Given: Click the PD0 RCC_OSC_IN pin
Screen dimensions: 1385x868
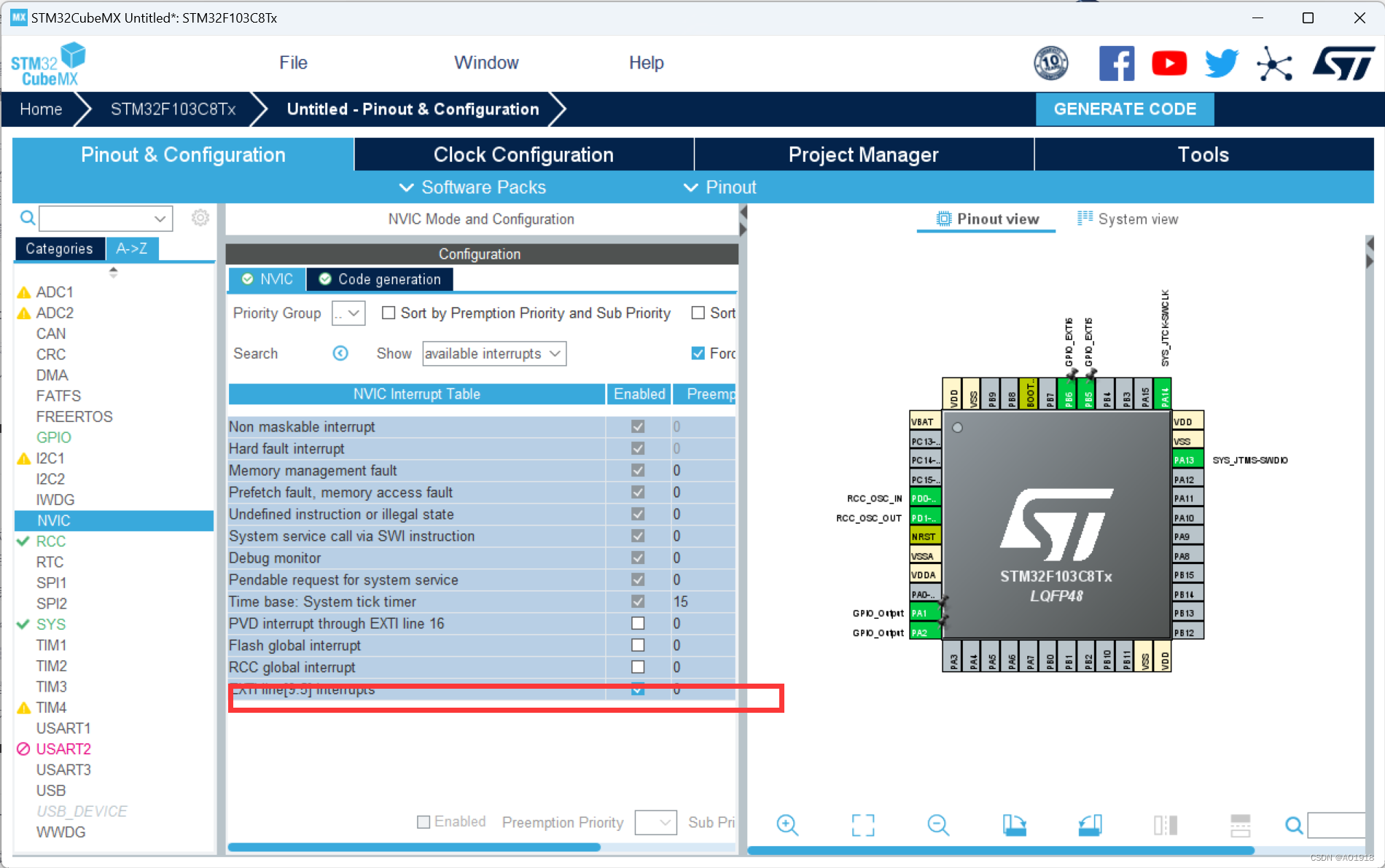Looking at the screenshot, I should pyautogui.click(x=925, y=498).
